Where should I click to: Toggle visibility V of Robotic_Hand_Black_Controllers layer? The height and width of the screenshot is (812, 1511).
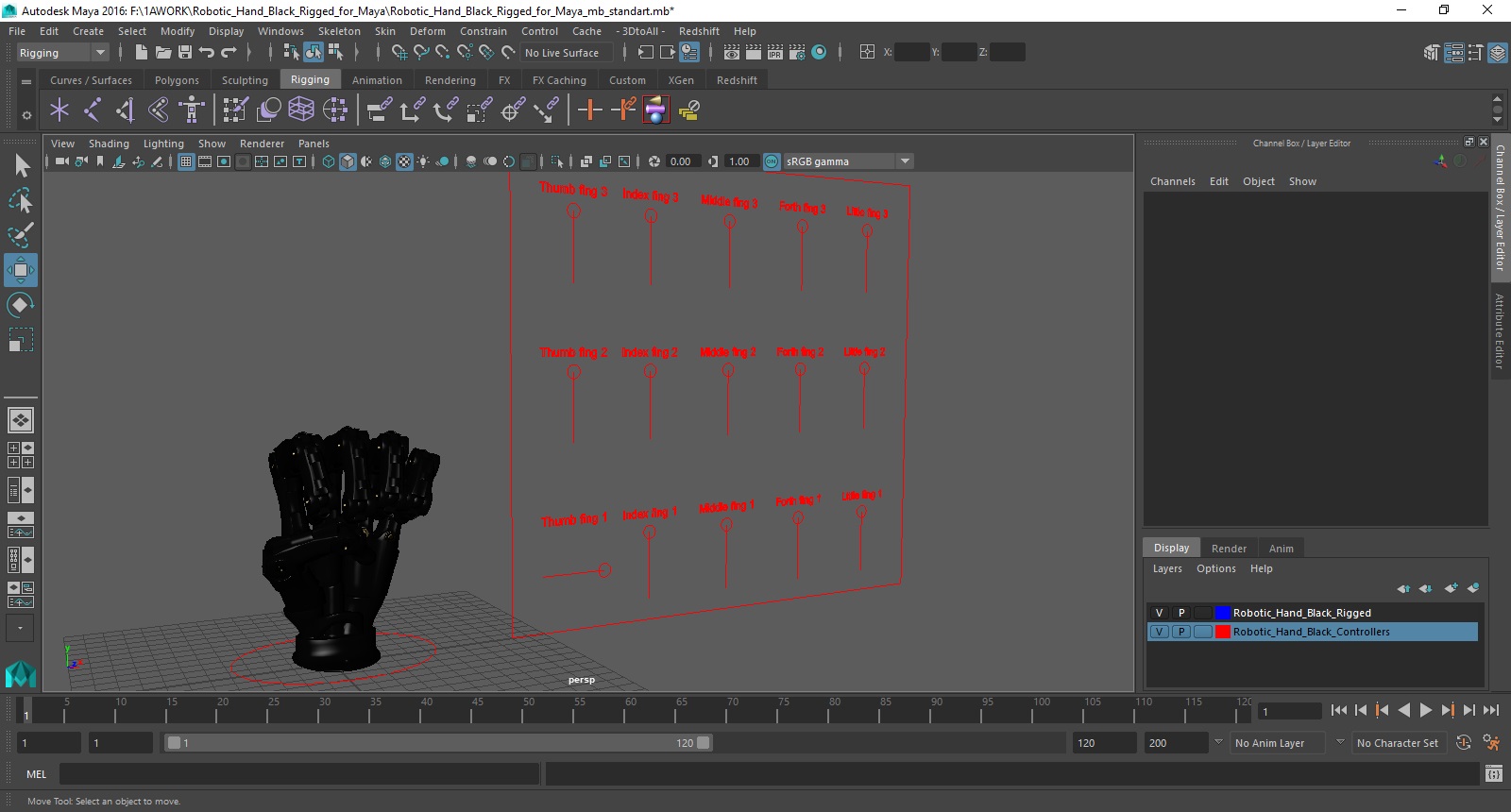1159,632
